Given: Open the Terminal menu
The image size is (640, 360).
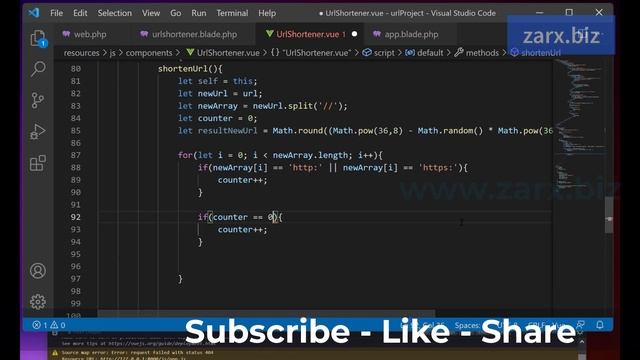Looking at the screenshot, I should (x=232, y=13).
